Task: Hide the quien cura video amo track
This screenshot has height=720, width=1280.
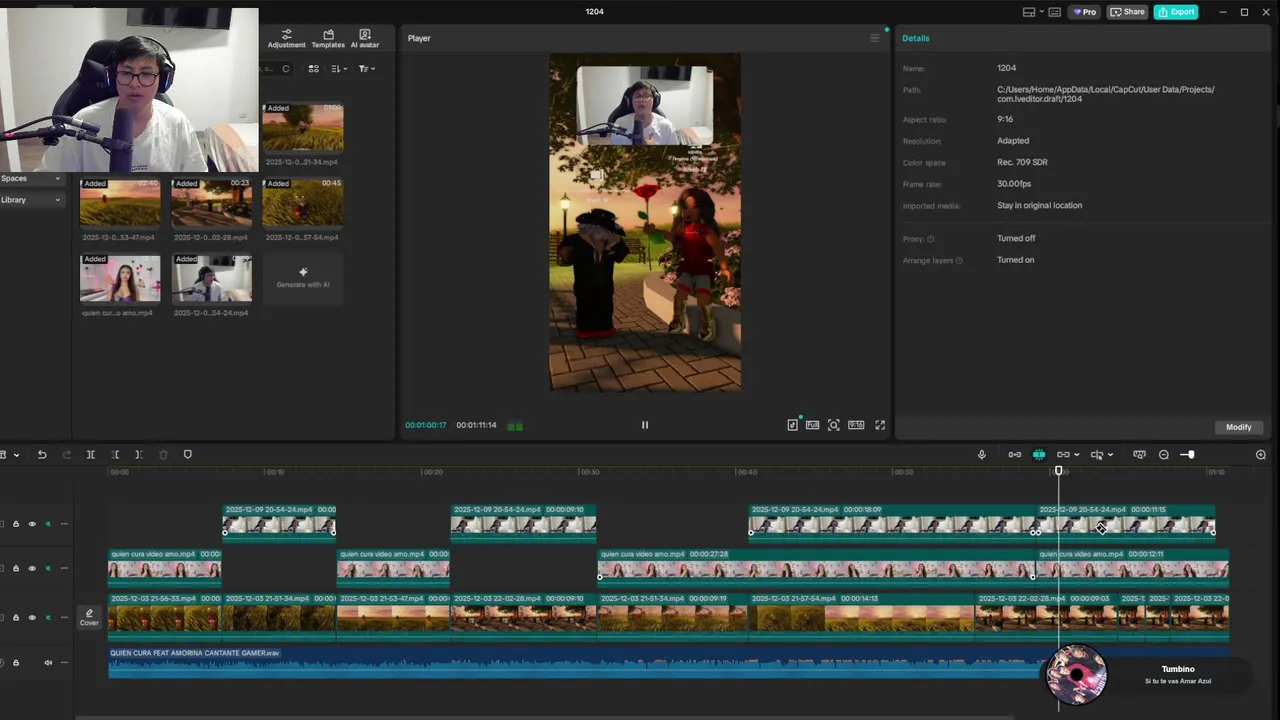Action: tap(31, 569)
